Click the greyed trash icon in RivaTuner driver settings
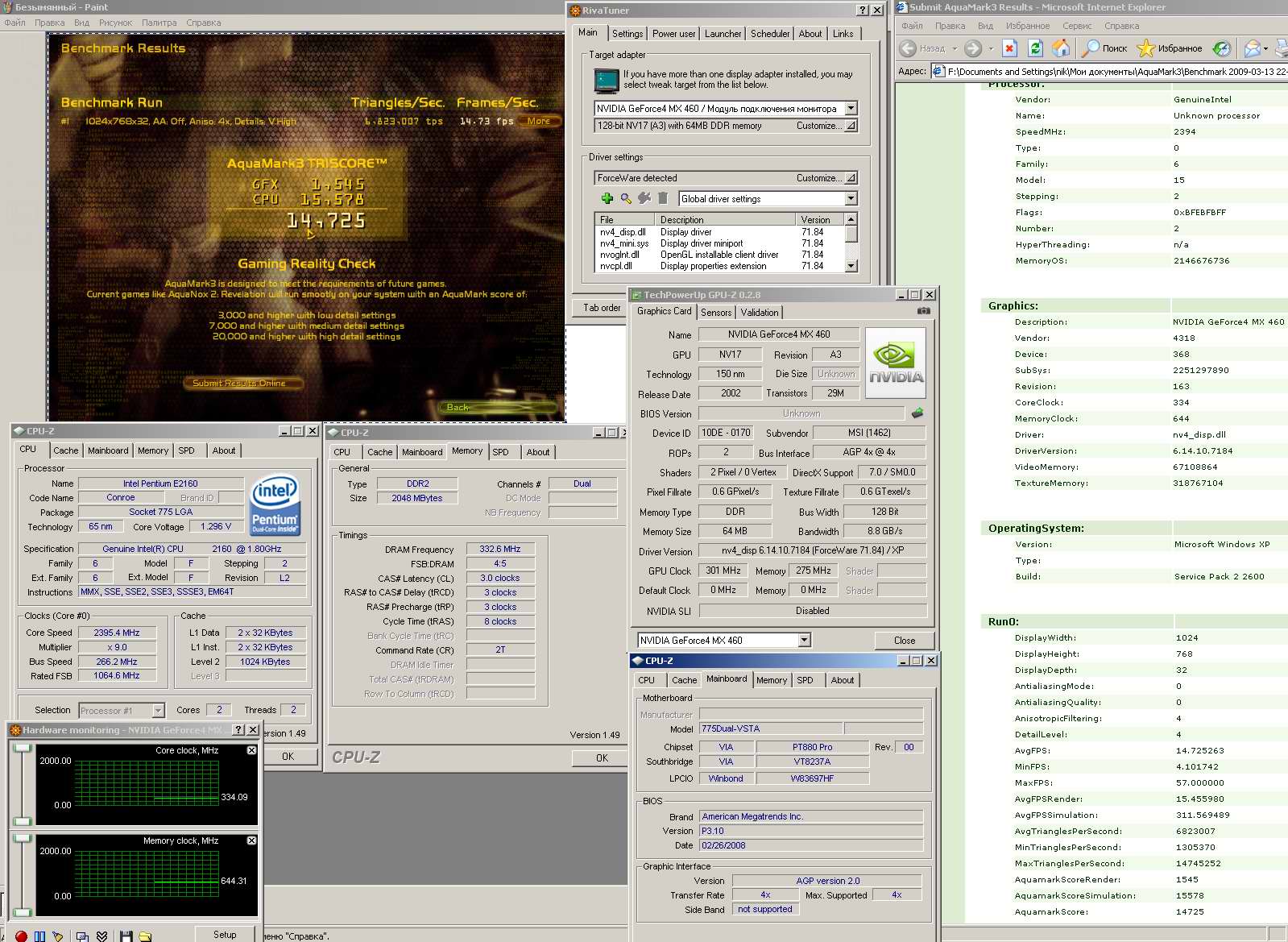This screenshot has height=942, width=1288. (x=663, y=198)
